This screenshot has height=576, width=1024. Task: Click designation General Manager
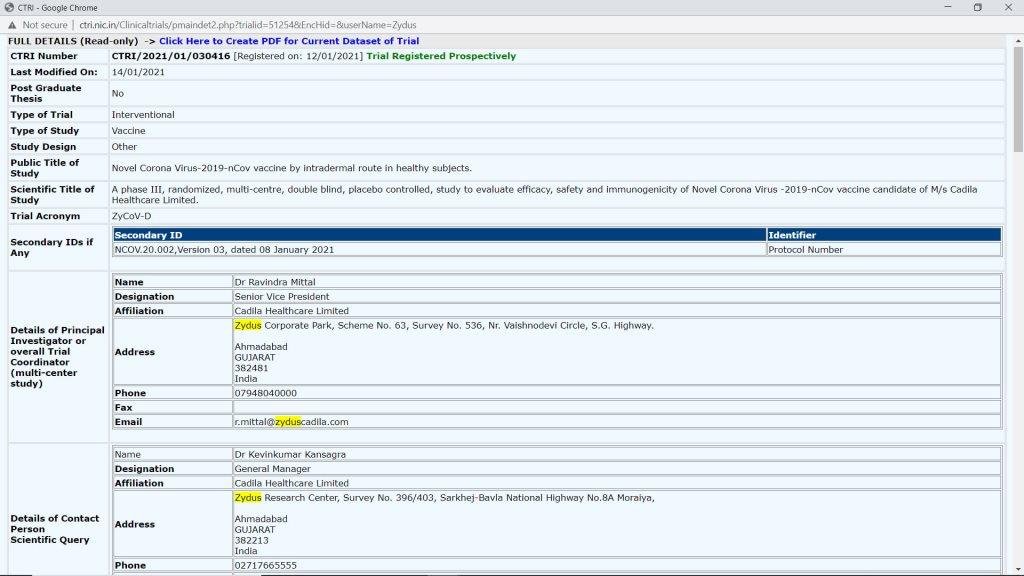[x=272, y=469]
